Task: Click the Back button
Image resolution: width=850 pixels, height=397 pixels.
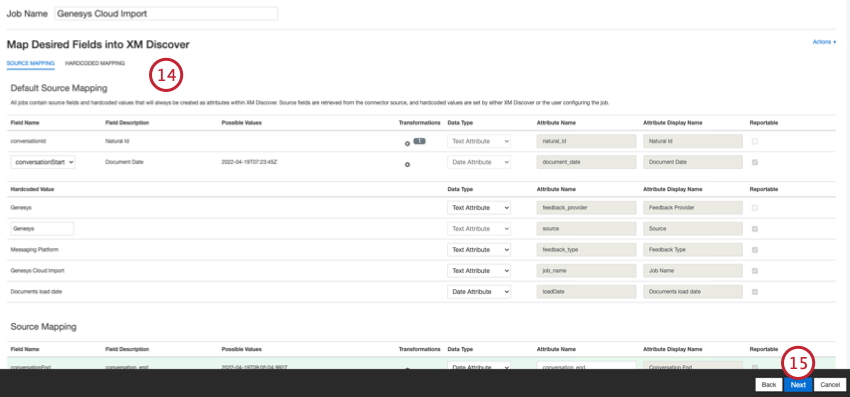Action: coord(769,385)
